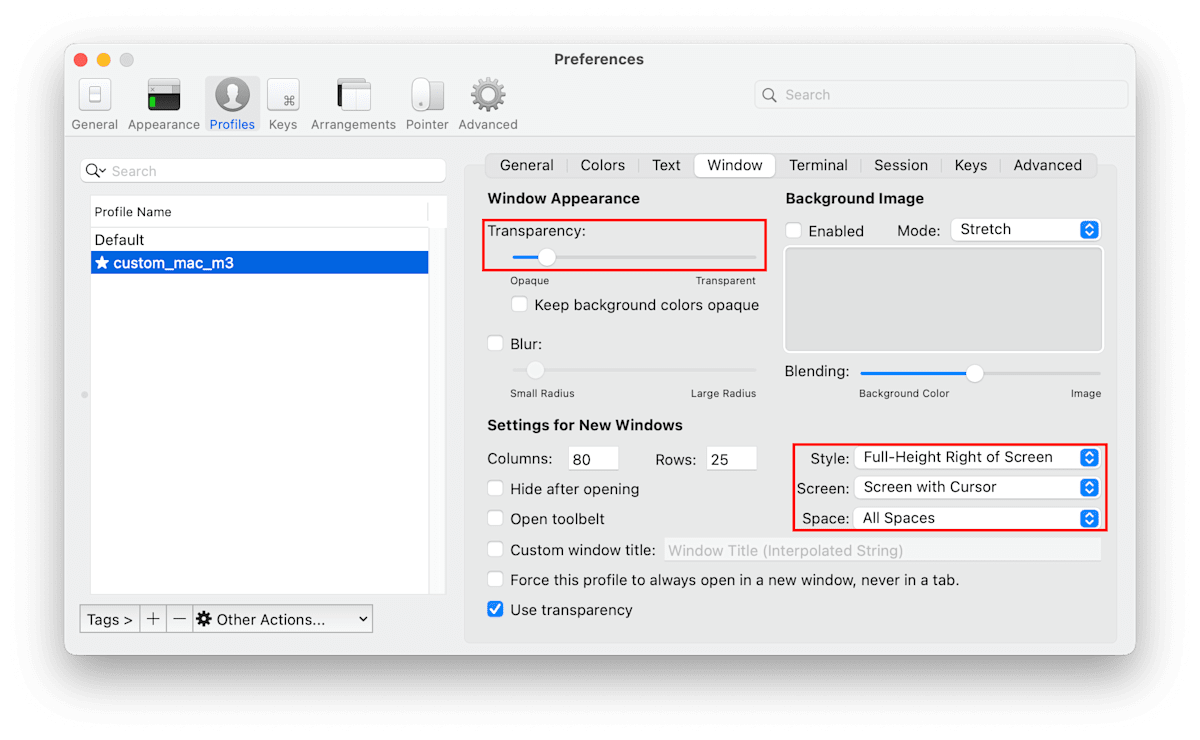The height and width of the screenshot is (740, 1200).
Task: Open the Appearance preferences icon
Action: 164,104
